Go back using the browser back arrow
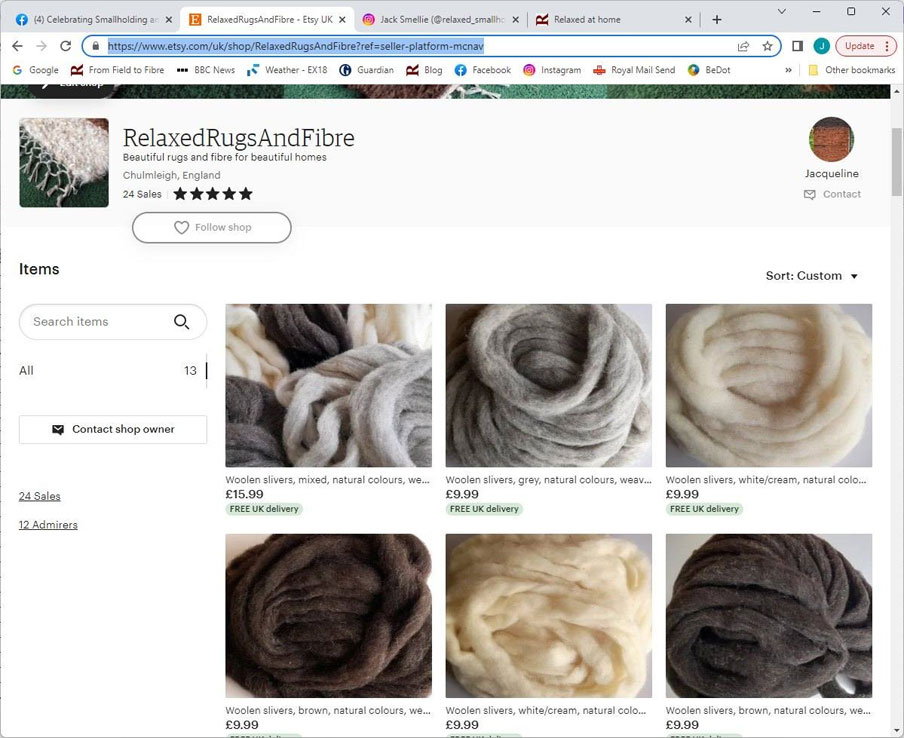Viewport: 904px width, 738px height. pyautogui.click(x=17, y=46)
